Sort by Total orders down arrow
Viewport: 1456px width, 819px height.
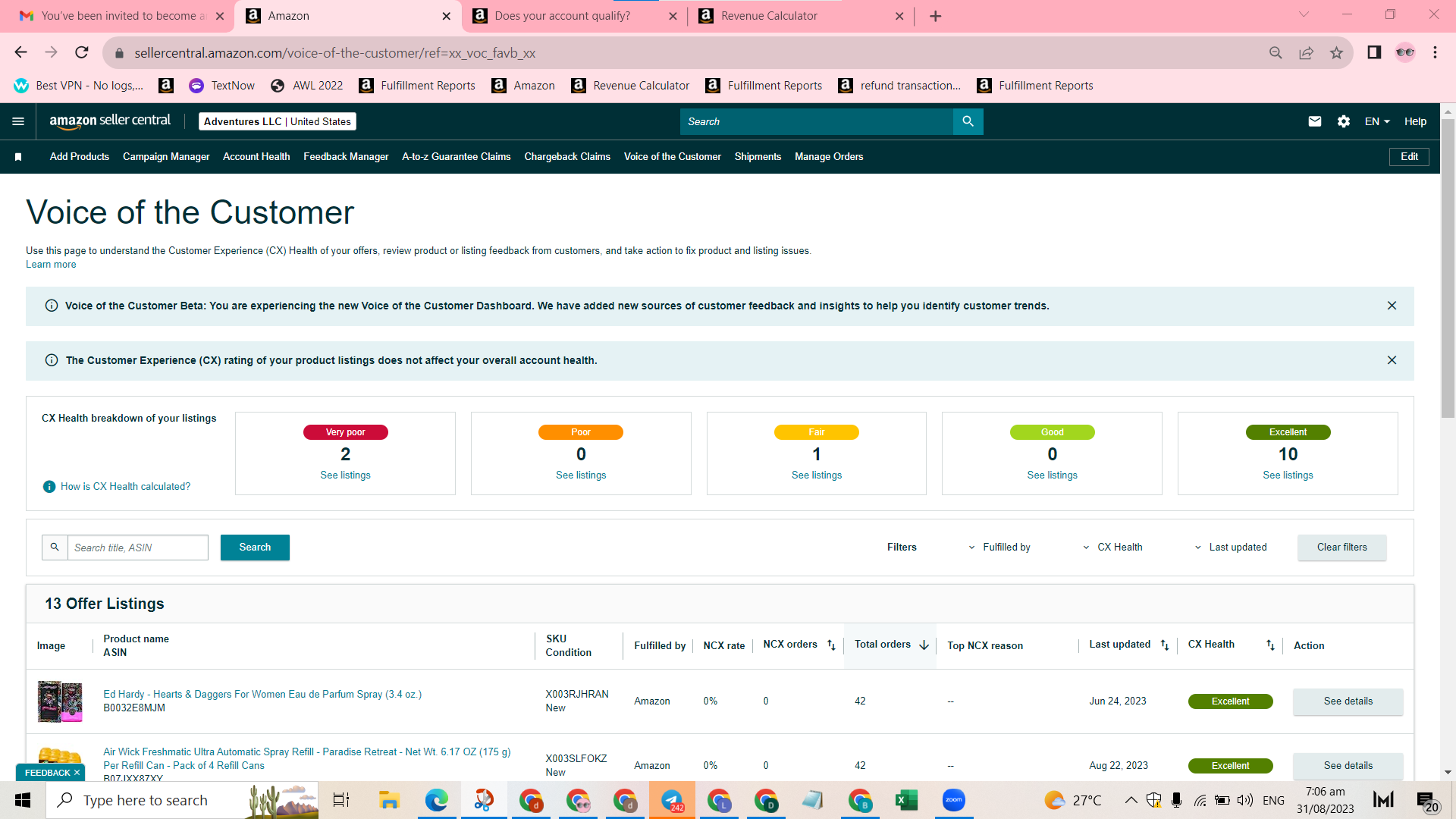[924, 645]
